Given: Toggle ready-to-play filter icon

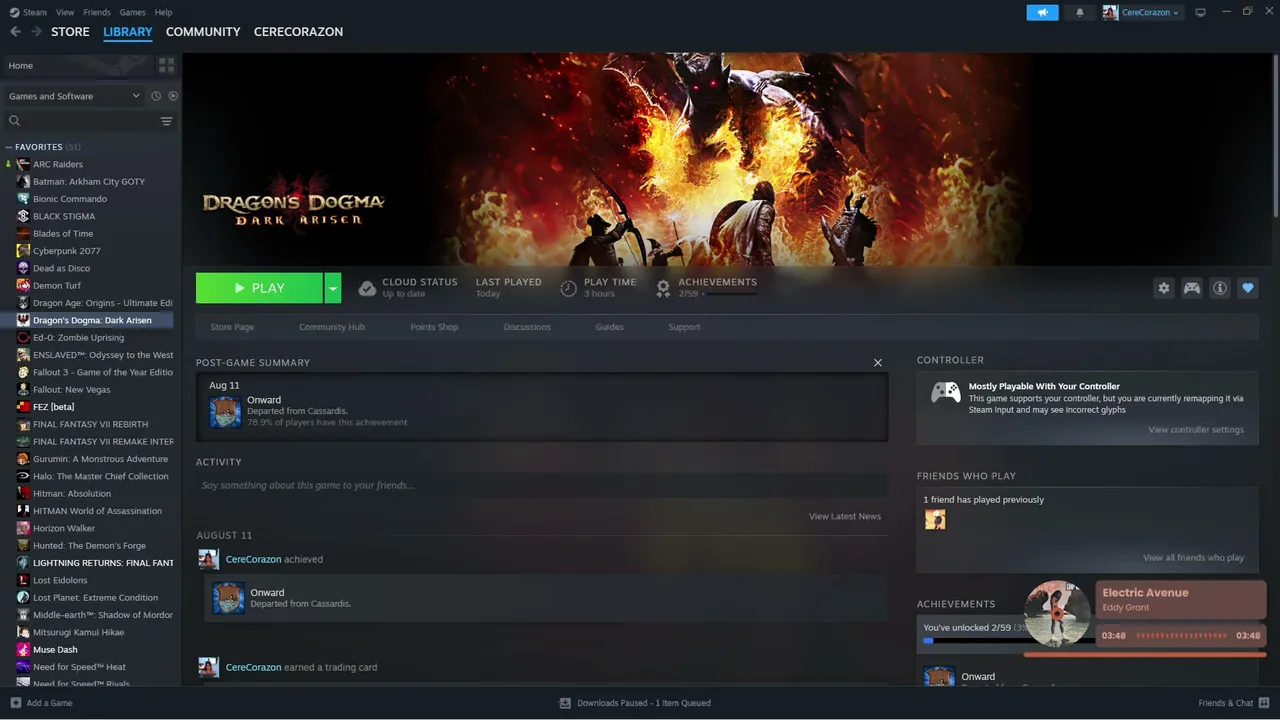Looking at the screenshot, I should [x=173, y=96].
